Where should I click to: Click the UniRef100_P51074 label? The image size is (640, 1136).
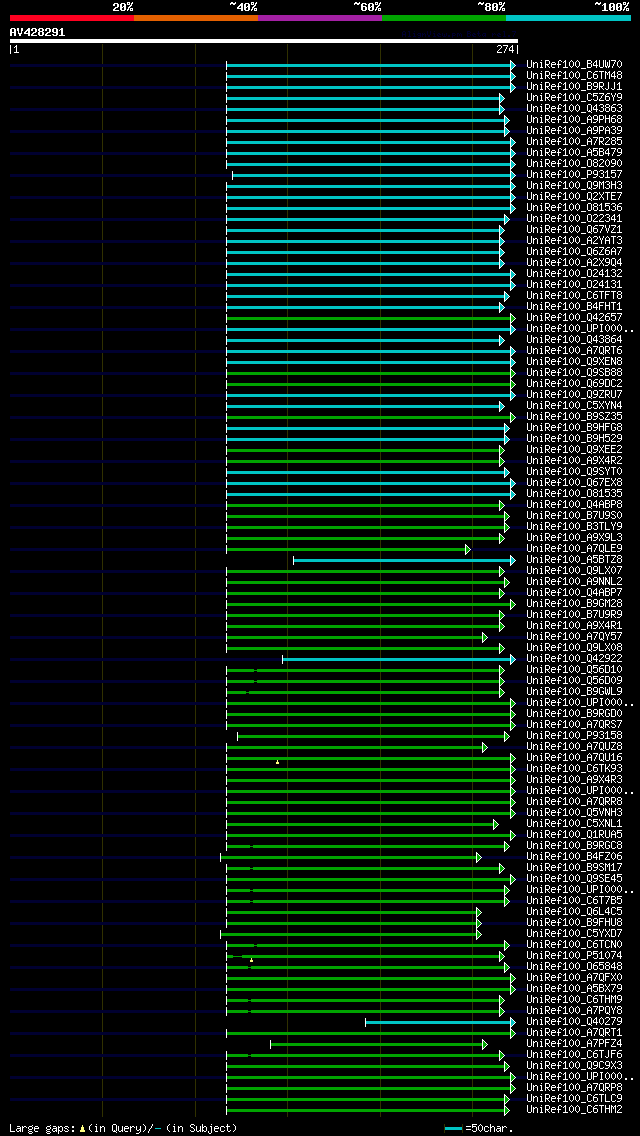[x=574, y=956]
